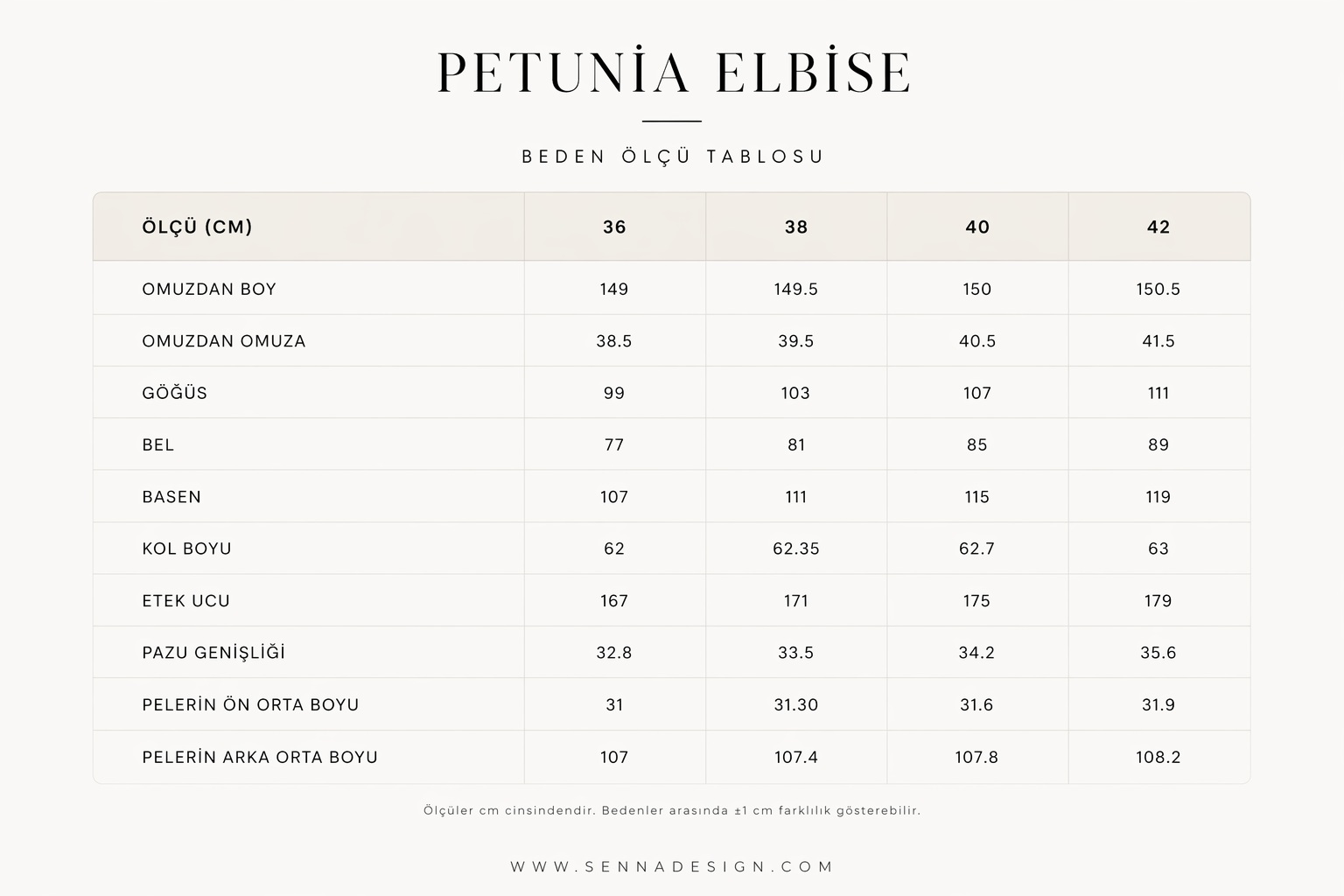Viewport: 1344px width, 896px height.
Task: Click the Petunia Elbise title
Action: pos(672,73)
